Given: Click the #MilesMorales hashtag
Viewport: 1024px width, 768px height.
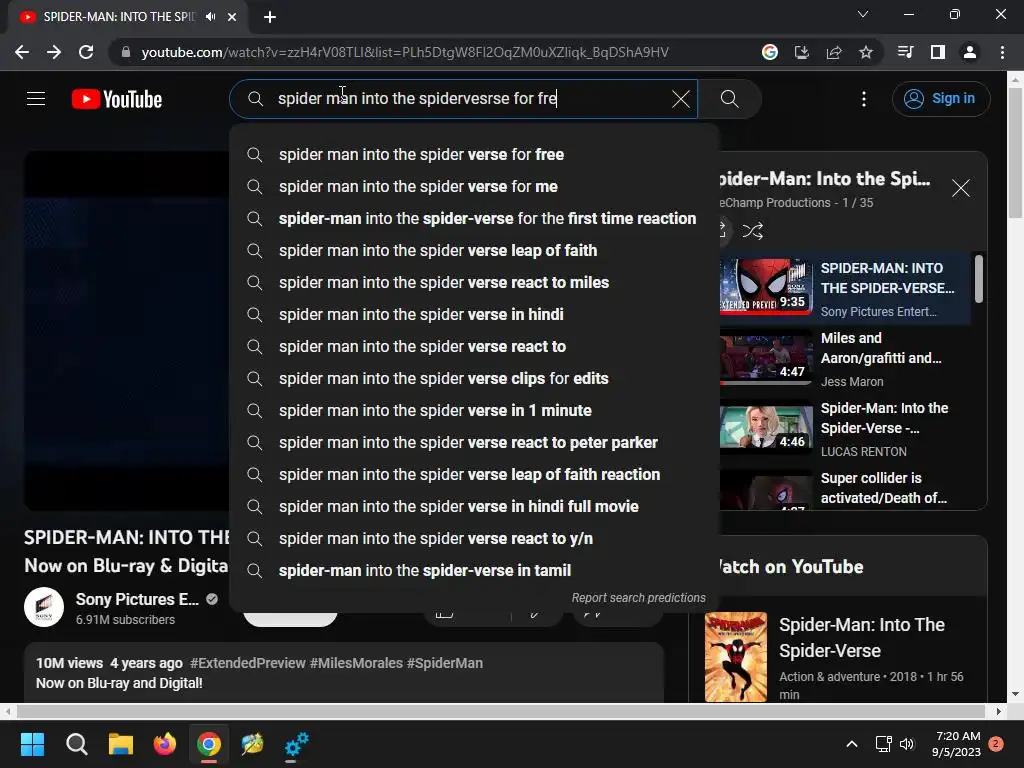Looking at the screenshot, I should pyautogui.click(x=356, y=663).
